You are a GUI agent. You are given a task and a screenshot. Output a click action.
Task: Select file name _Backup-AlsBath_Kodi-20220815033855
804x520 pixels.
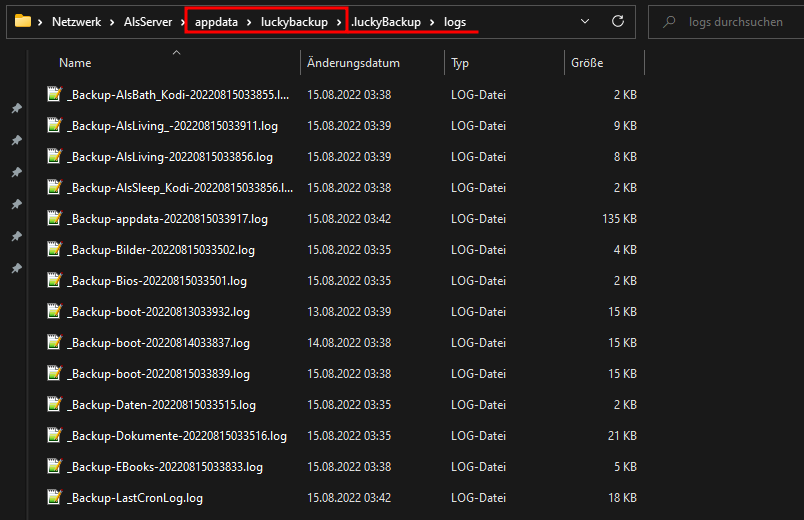pyautogui.click(x=178, y=95)
